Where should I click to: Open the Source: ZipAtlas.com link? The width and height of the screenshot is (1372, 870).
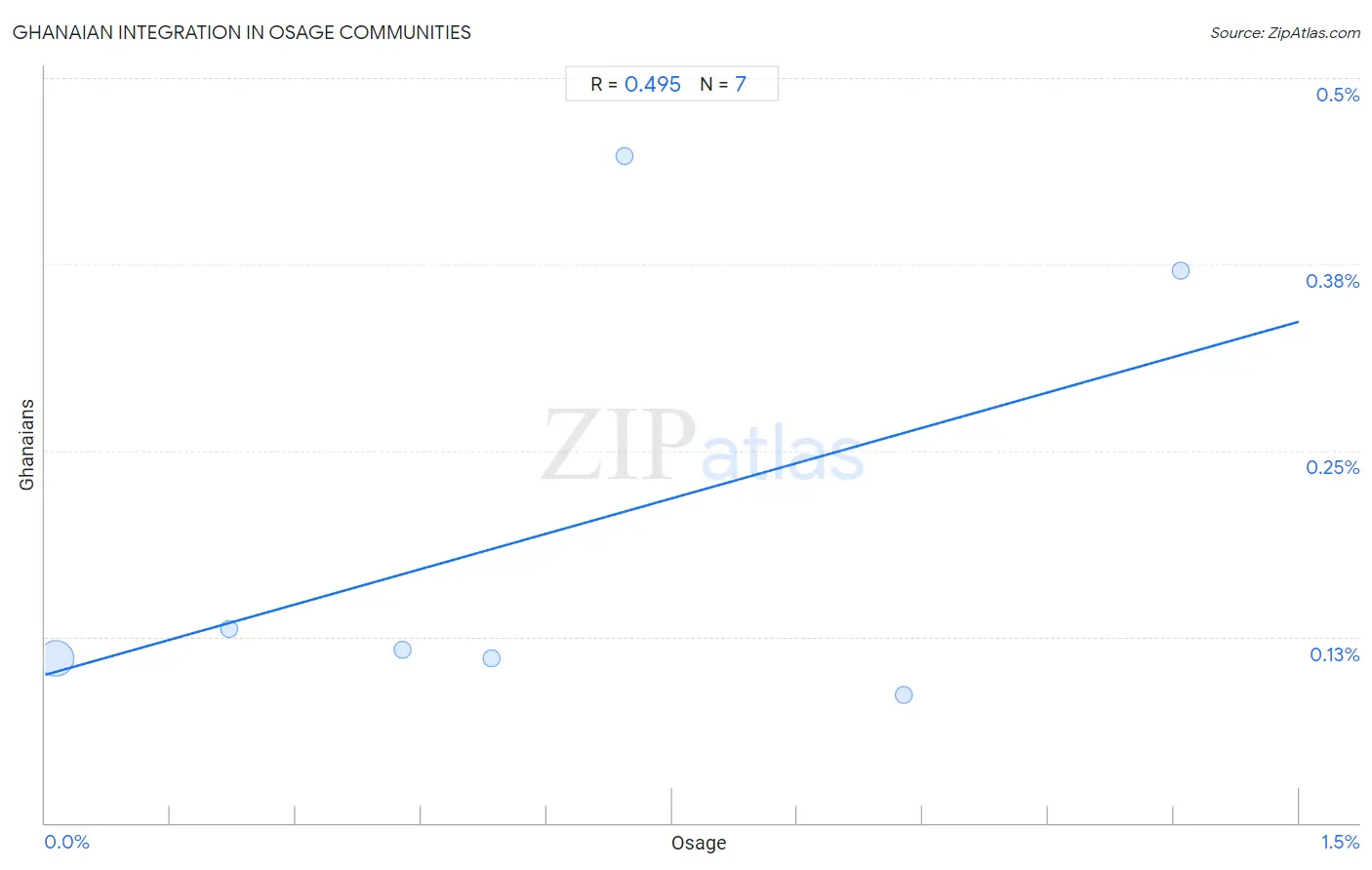coord(1285,33)
